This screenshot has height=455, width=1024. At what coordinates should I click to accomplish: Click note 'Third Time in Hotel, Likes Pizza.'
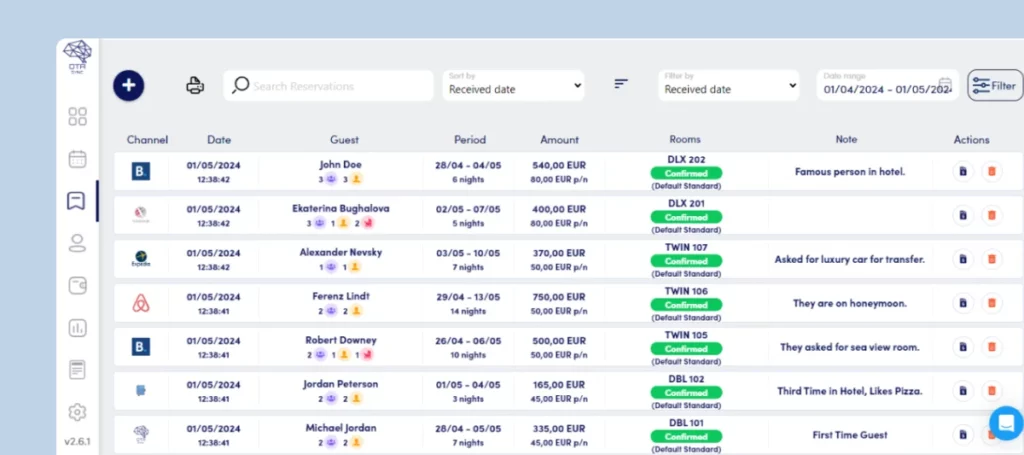point(850,391)
